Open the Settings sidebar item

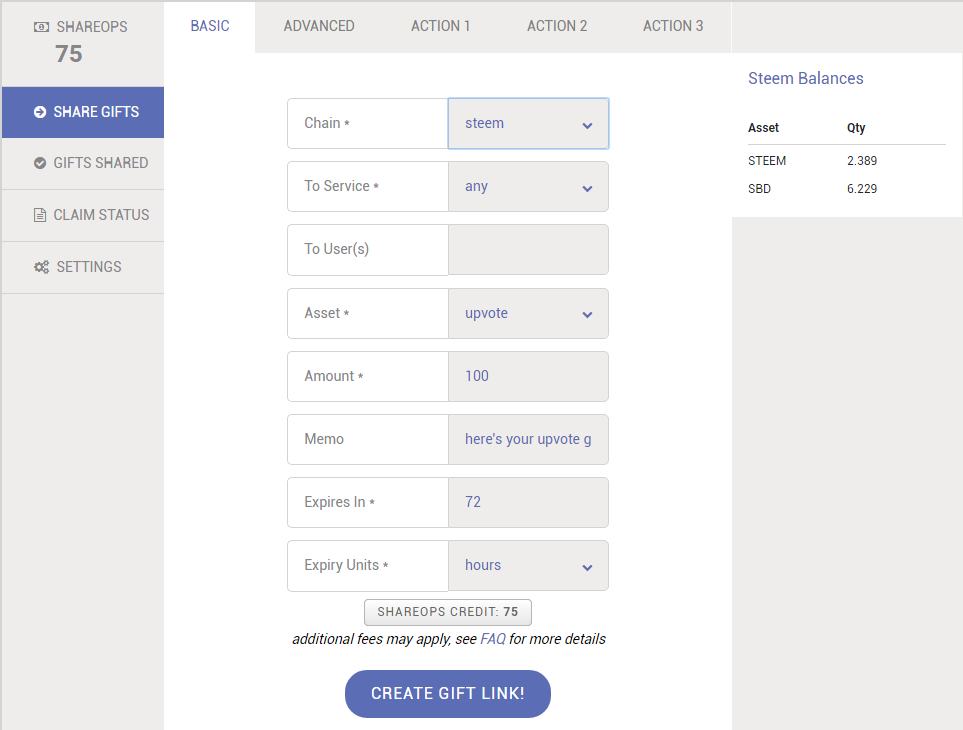point(83,268)
